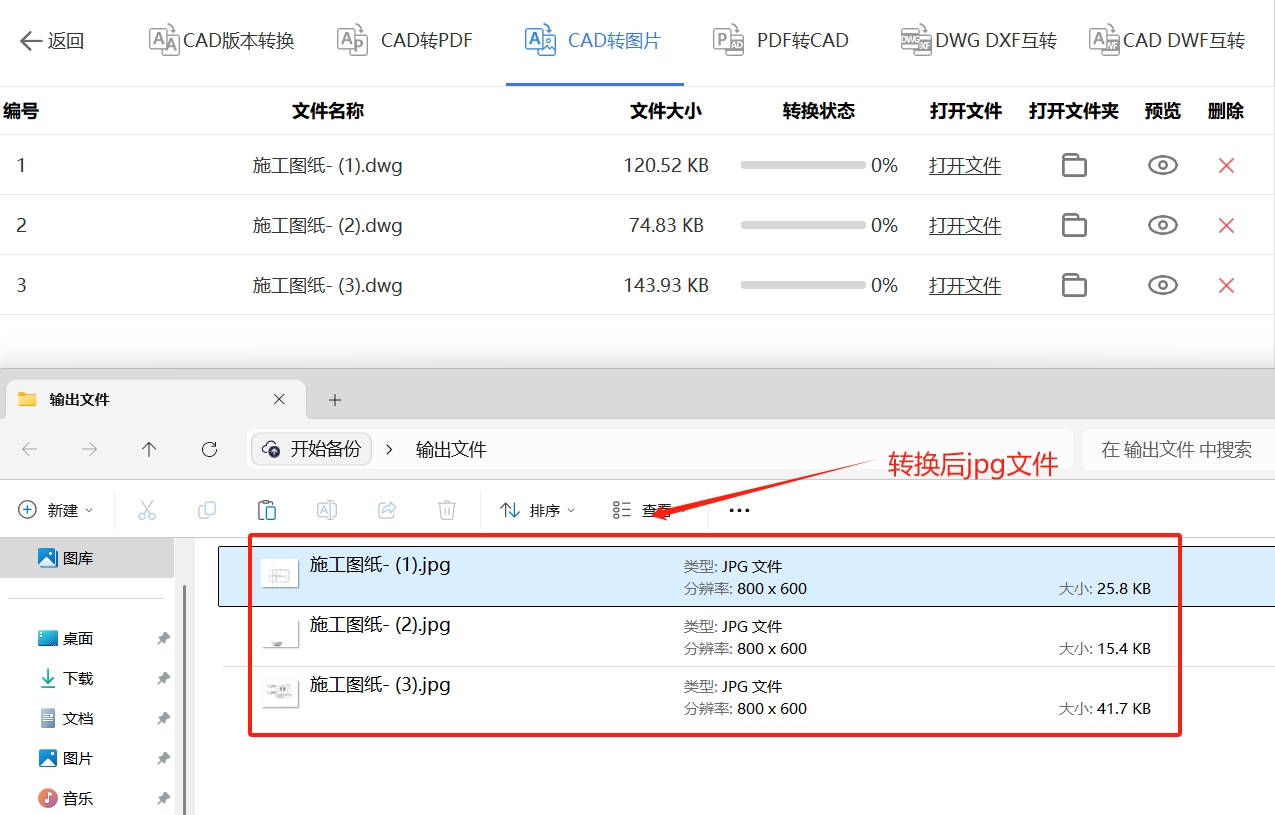Select the 施工图纸- (3).jpg thumbnail

tap(280, 695)
